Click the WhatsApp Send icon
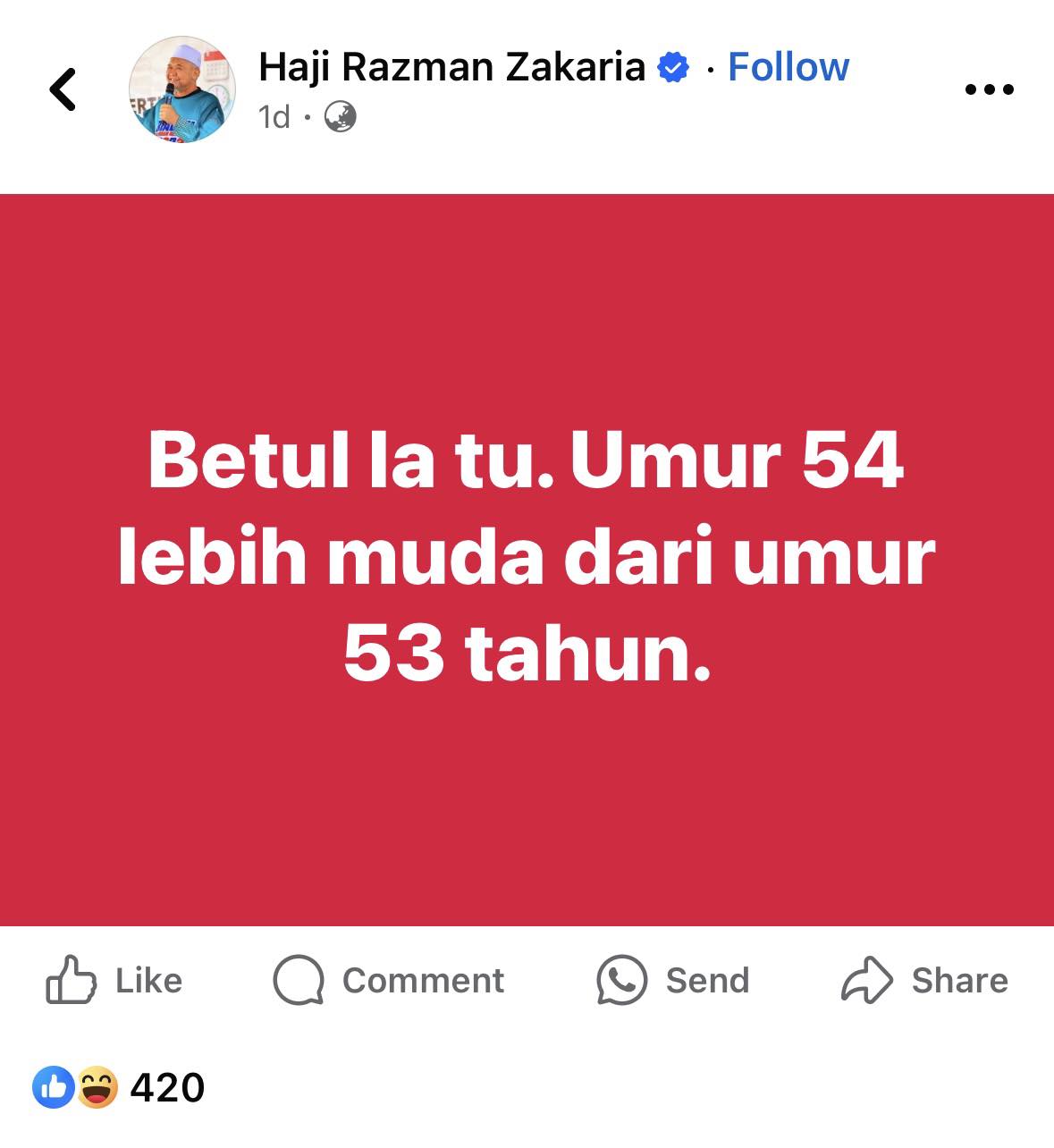This screenshot has height=1148, width=1054. [621, 980]
